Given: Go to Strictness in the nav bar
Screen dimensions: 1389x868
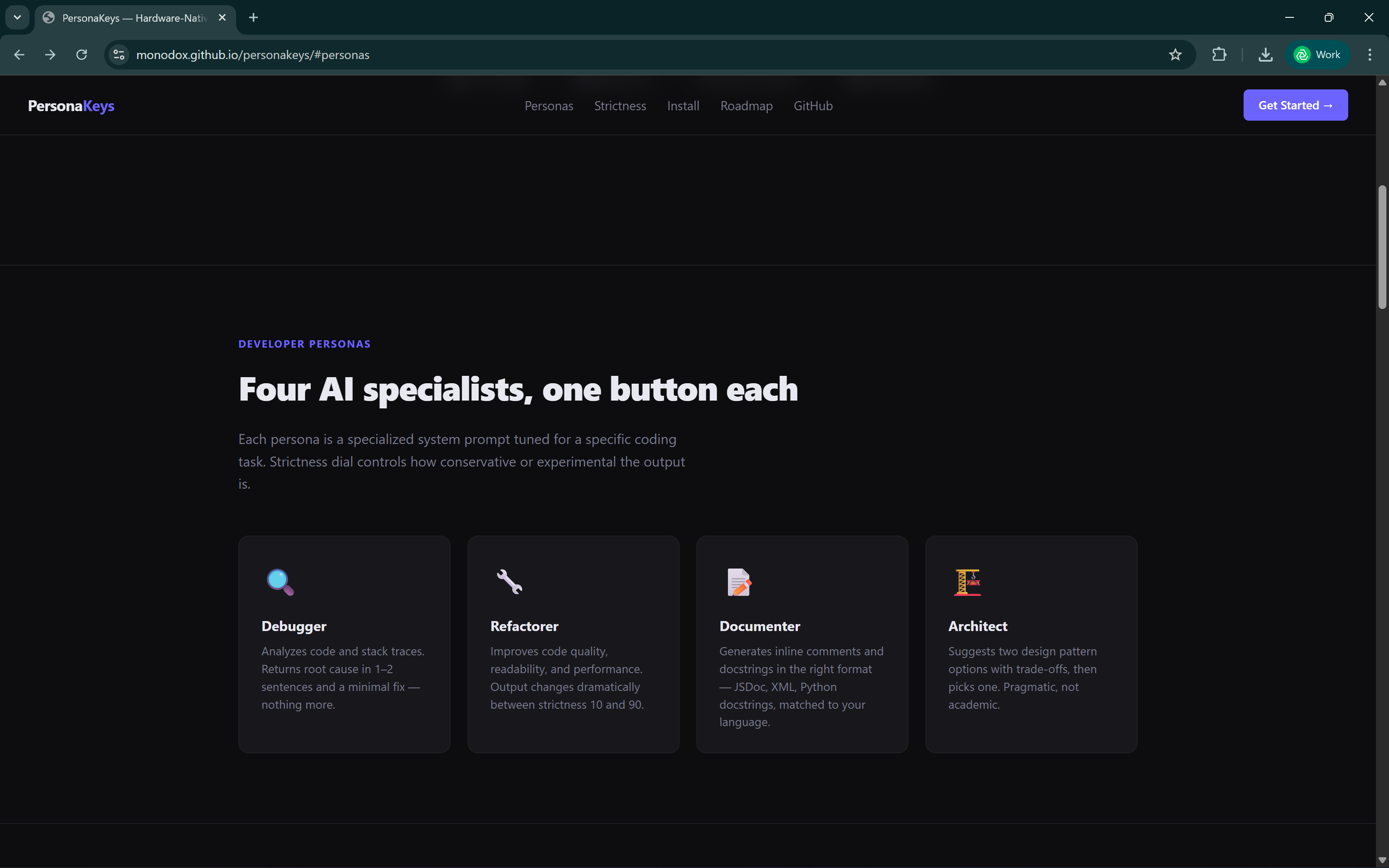Looking at the screenshot, I should click(620, 105).
